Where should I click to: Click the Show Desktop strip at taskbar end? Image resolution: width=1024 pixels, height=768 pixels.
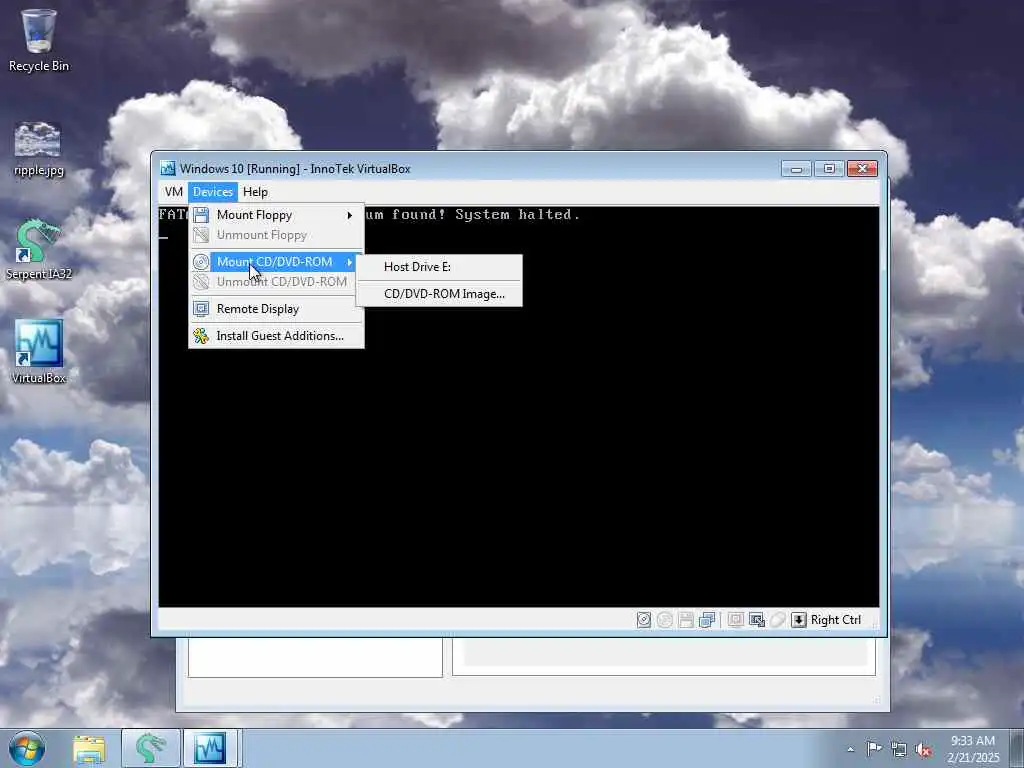[1018, 748]
